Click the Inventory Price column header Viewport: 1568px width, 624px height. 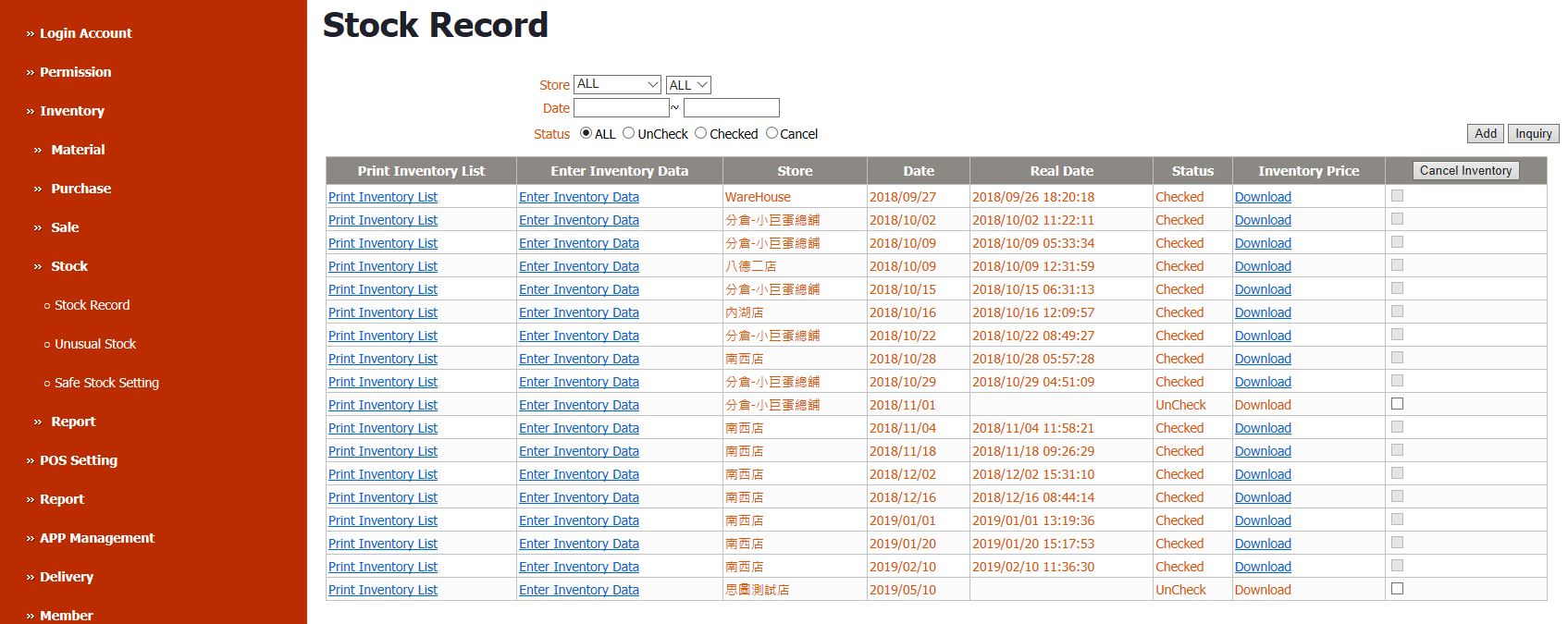1308,171
